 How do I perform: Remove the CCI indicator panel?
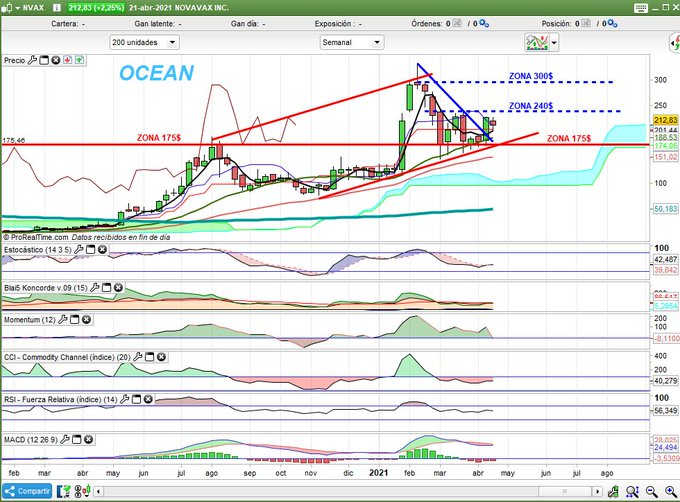(161, 357)
